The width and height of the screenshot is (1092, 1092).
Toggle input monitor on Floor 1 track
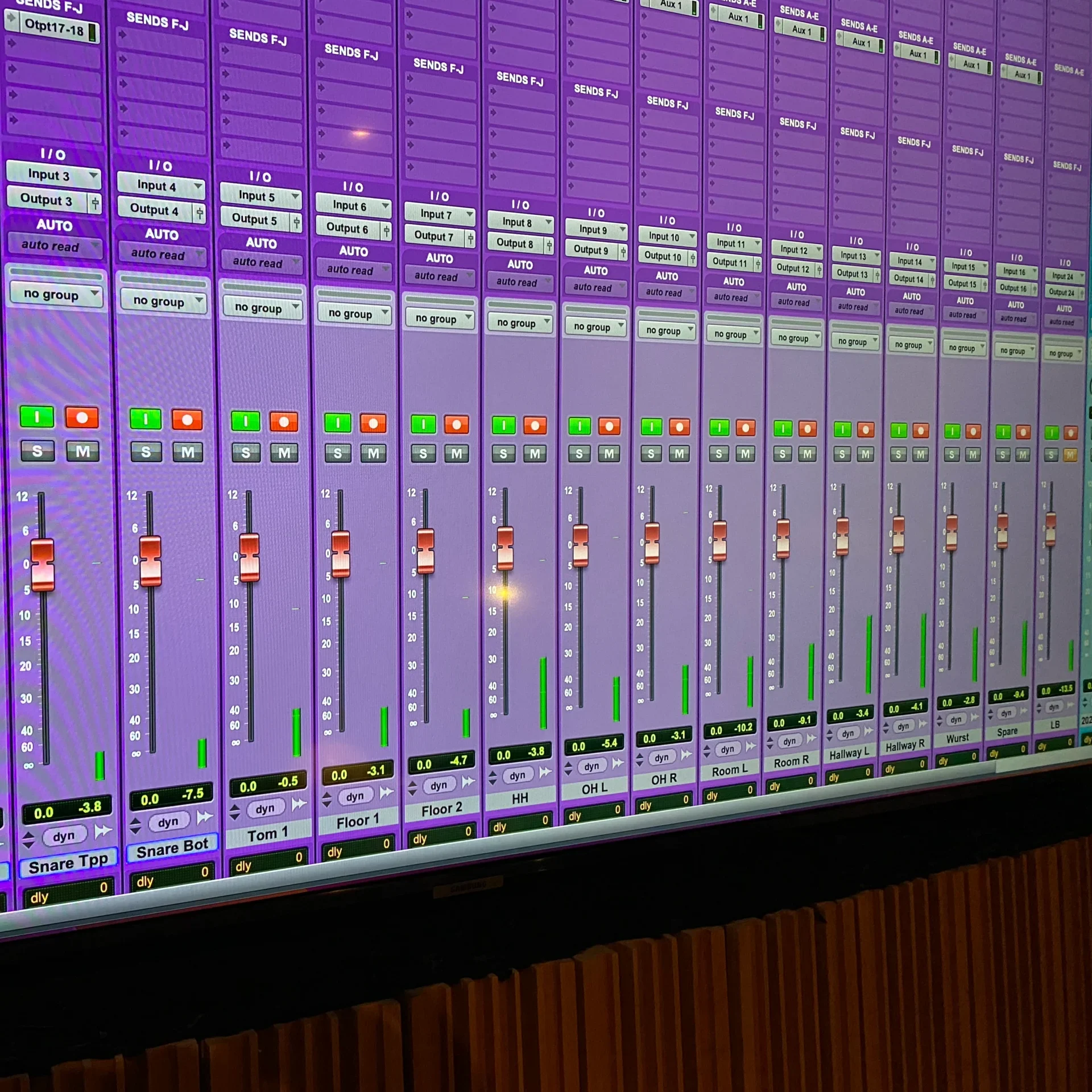tap(338, 423)
